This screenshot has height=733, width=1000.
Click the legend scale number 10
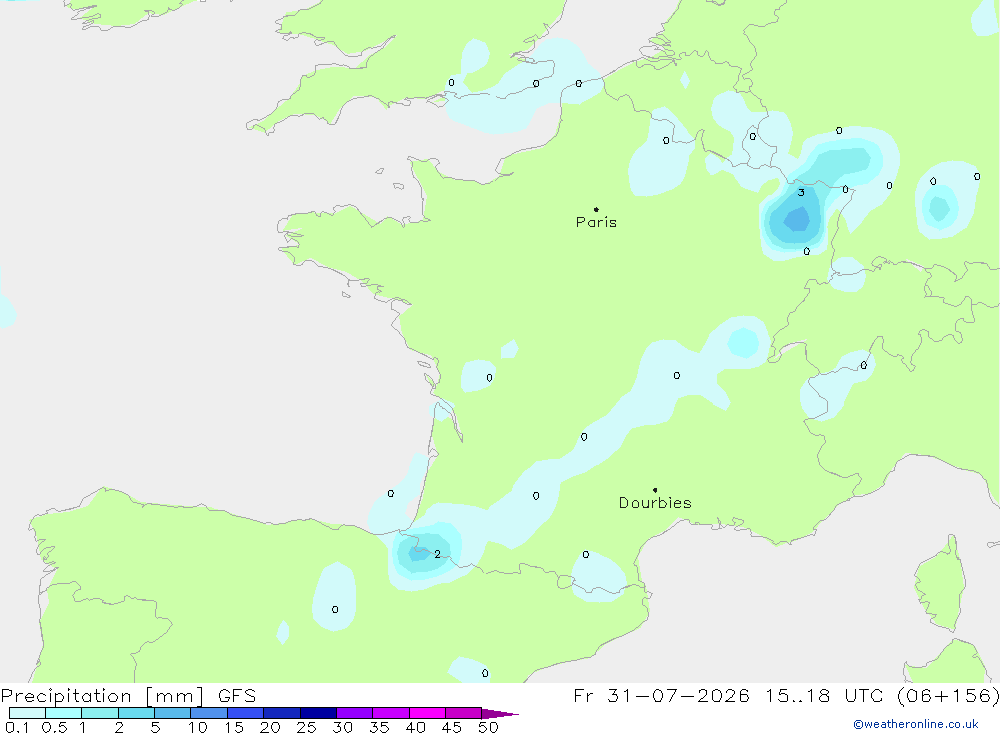[198, 727]
